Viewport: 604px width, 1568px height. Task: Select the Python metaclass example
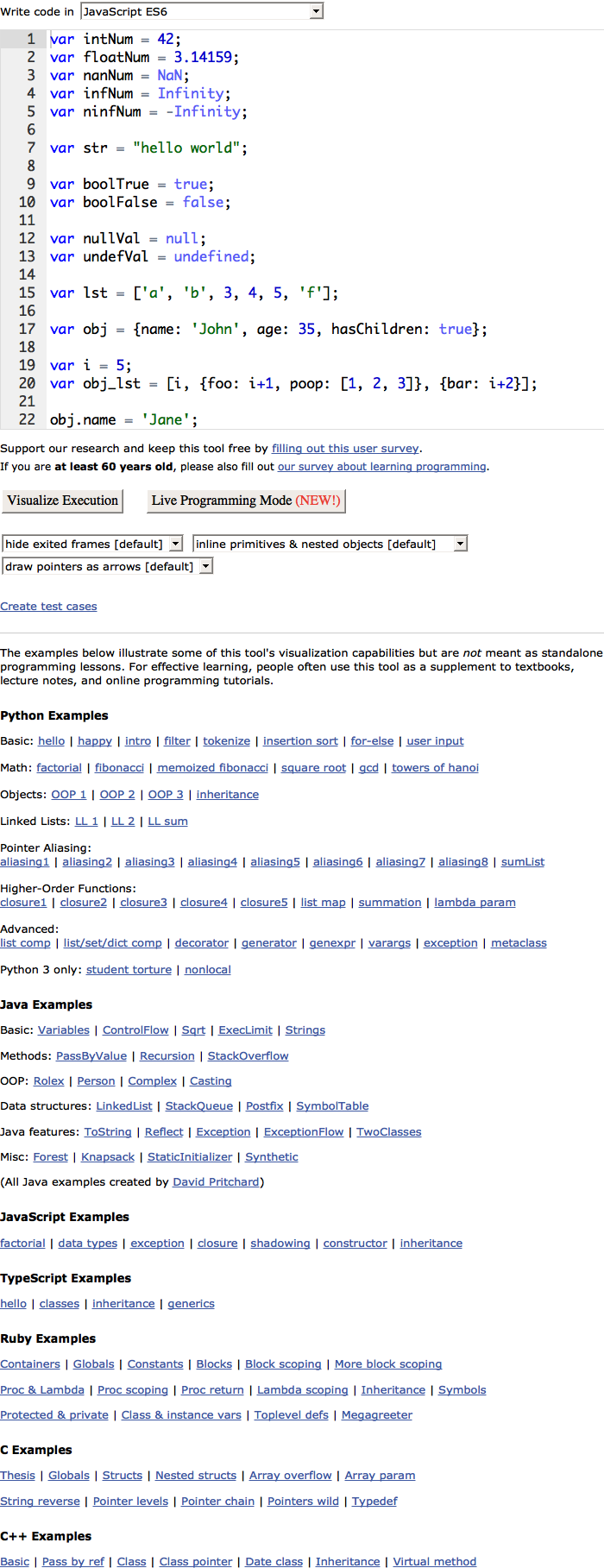coord(519,943)
